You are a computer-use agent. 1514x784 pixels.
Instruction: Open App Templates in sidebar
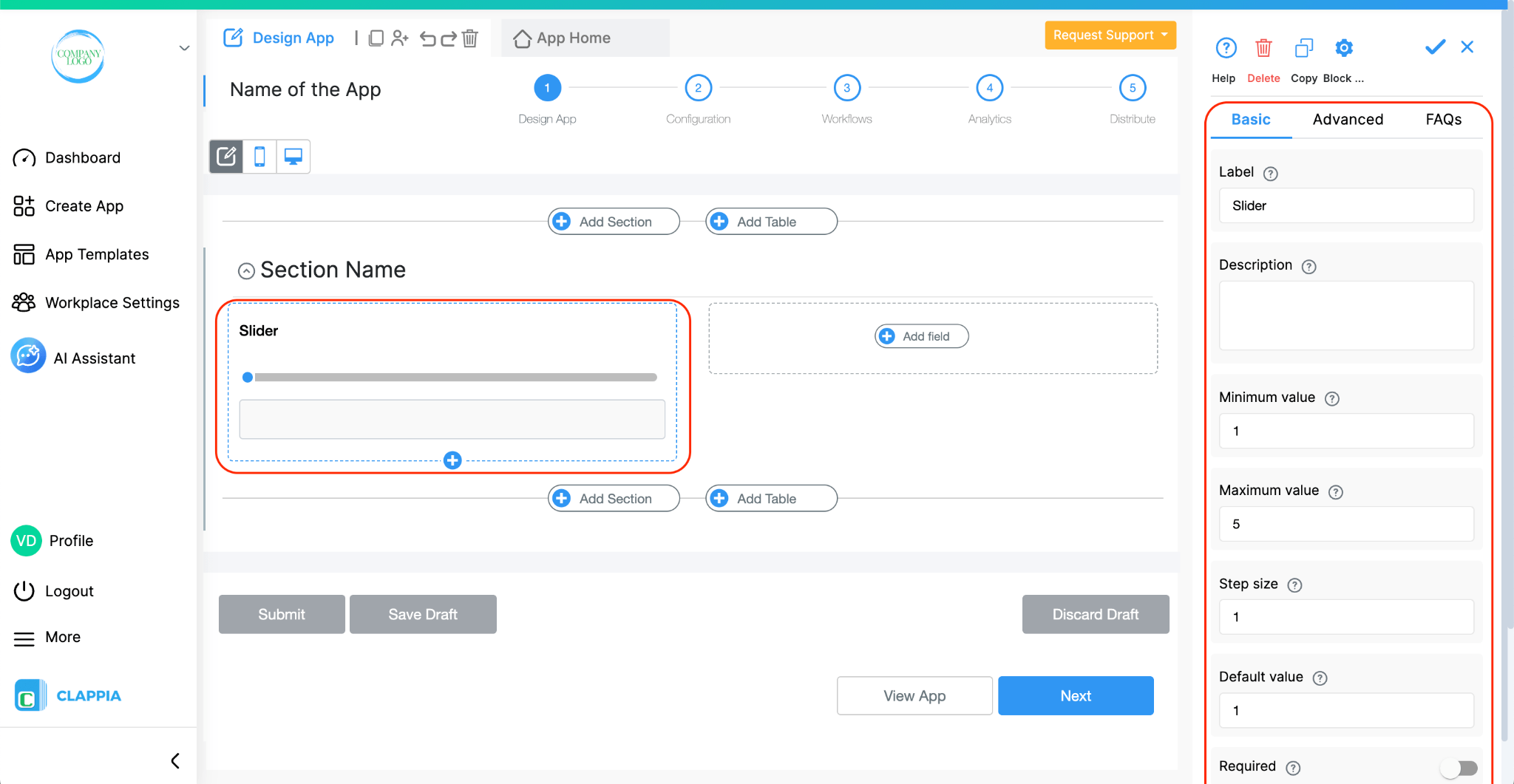(x=81, y=254)
